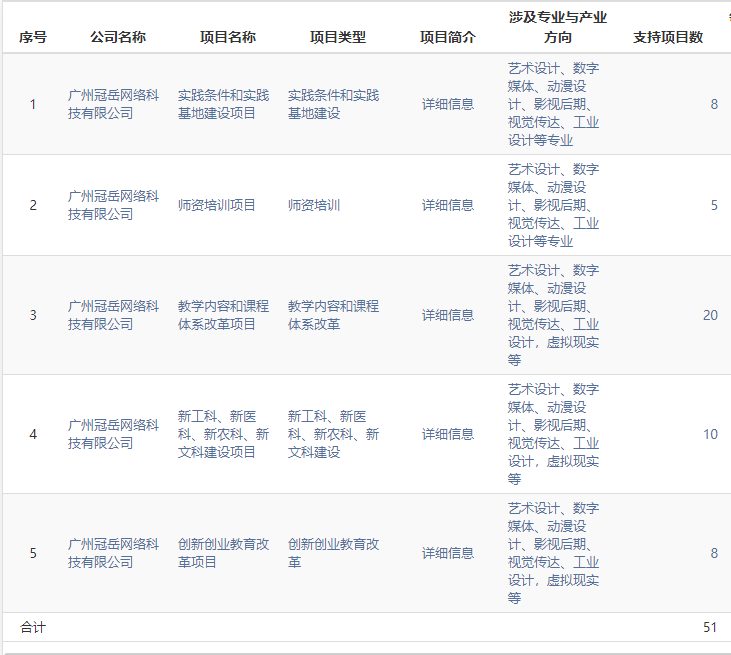This screenshot has width=731, height=655.
Task: Click supported count 10 value
Action: point(710,434)
